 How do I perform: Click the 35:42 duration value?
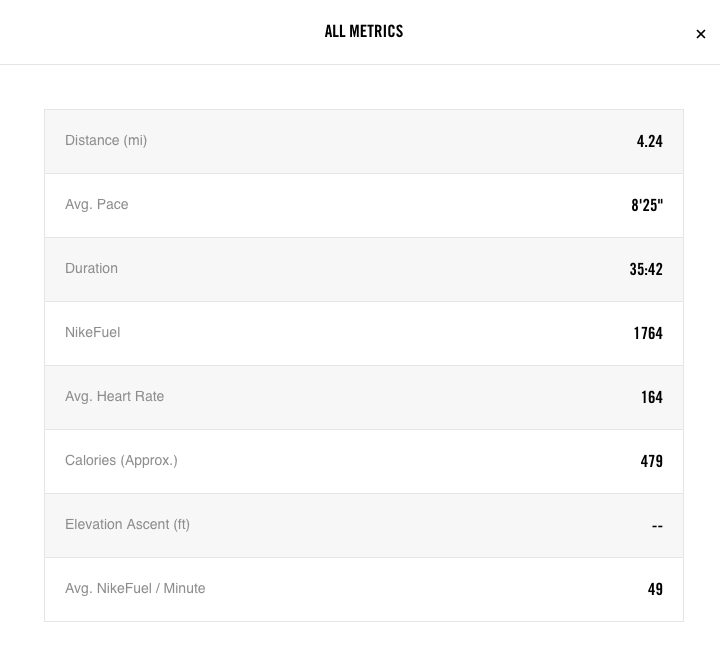tap(646, 269)
